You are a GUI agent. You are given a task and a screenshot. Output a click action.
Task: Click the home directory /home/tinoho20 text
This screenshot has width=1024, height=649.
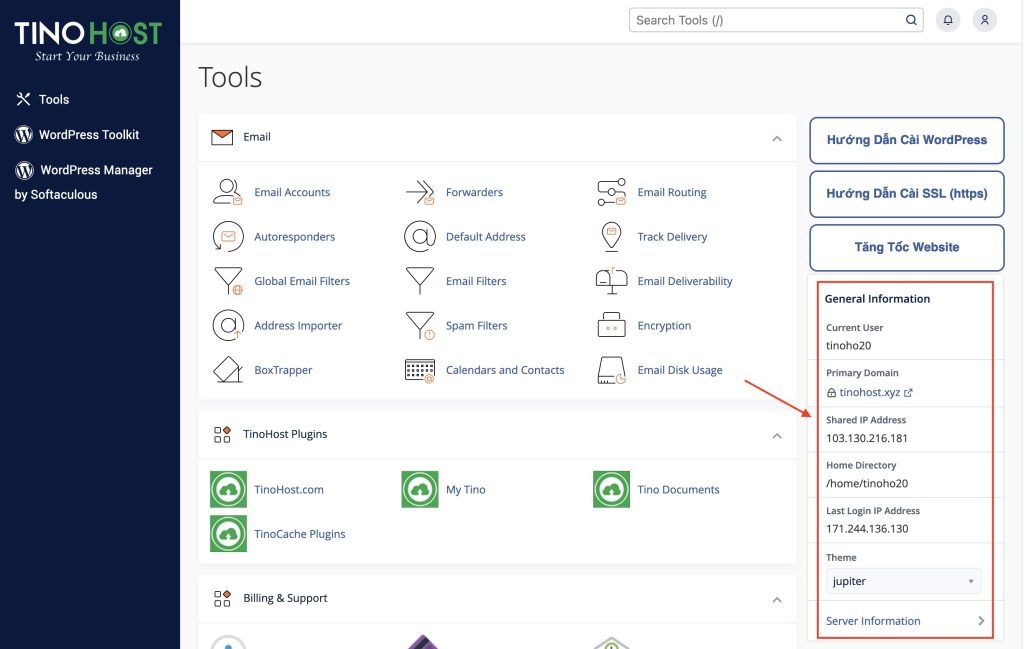[867, 483]
